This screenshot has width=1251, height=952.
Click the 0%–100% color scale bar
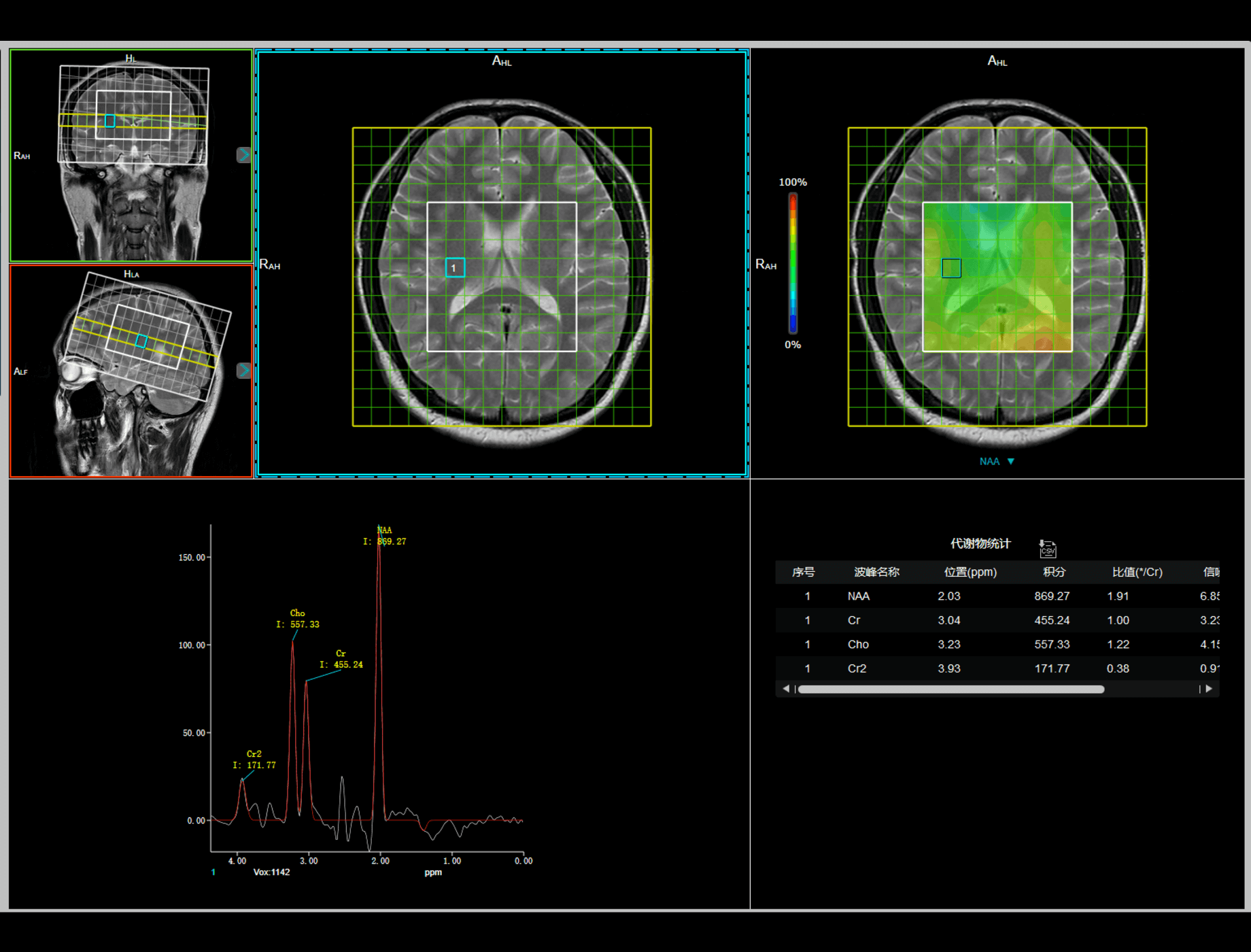tap(793, 263)
